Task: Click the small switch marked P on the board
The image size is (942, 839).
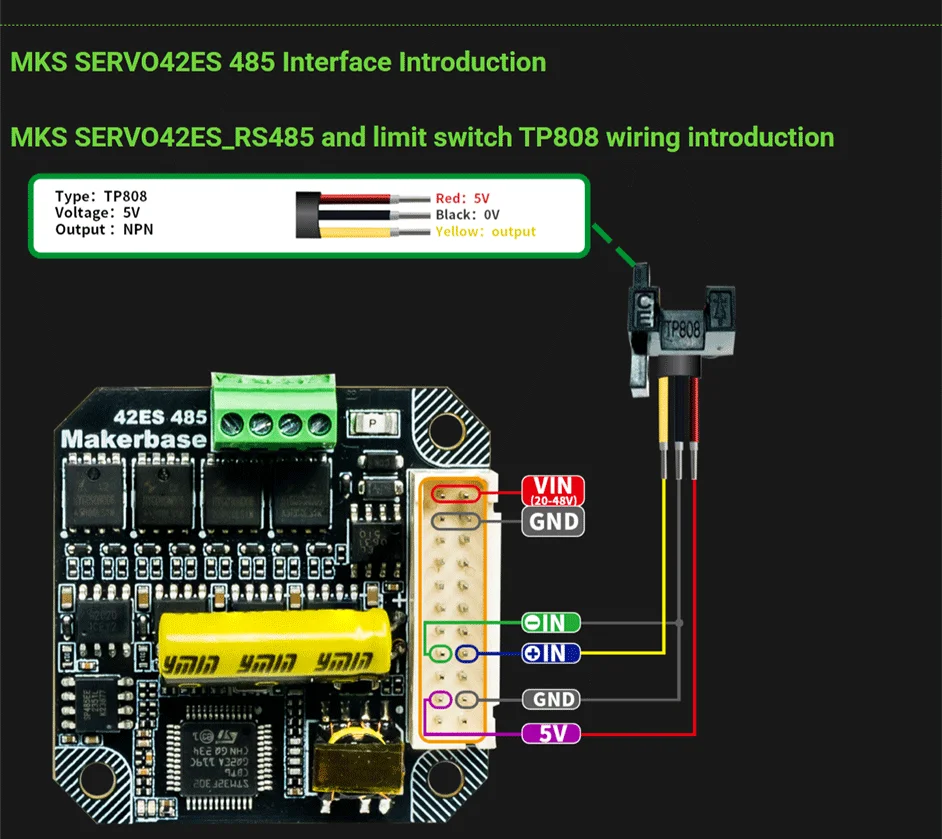Action: tap(372, 423)
